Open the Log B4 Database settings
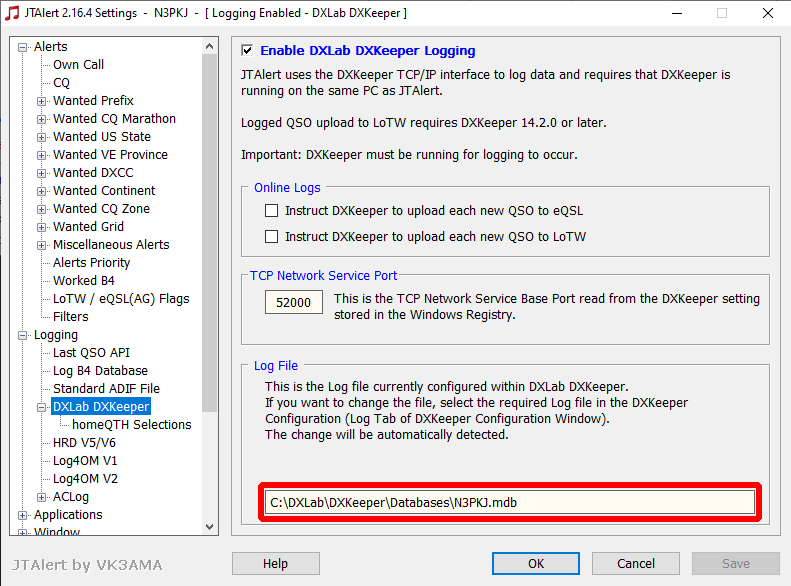This screenshot has height=586, width=791. point(100,371)
